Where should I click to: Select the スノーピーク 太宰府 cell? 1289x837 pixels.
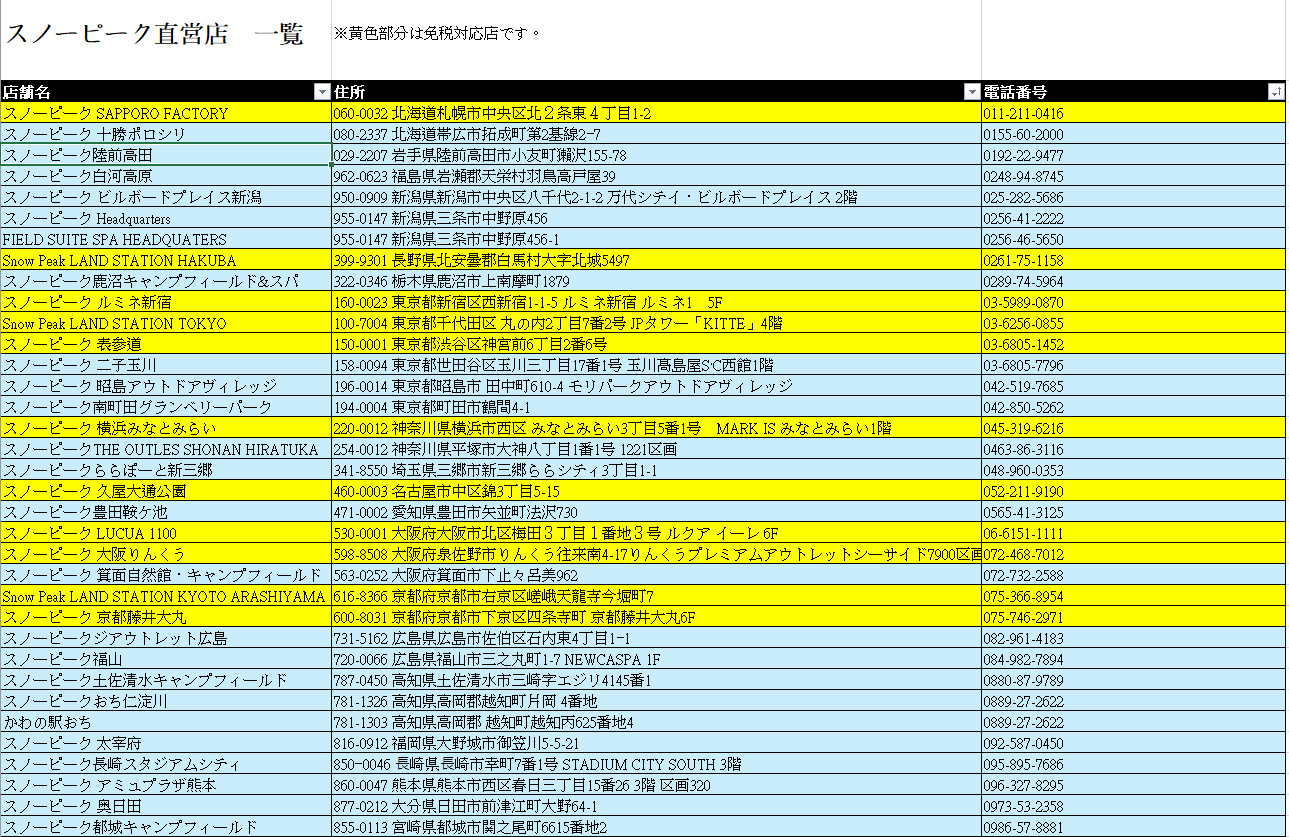166,744
